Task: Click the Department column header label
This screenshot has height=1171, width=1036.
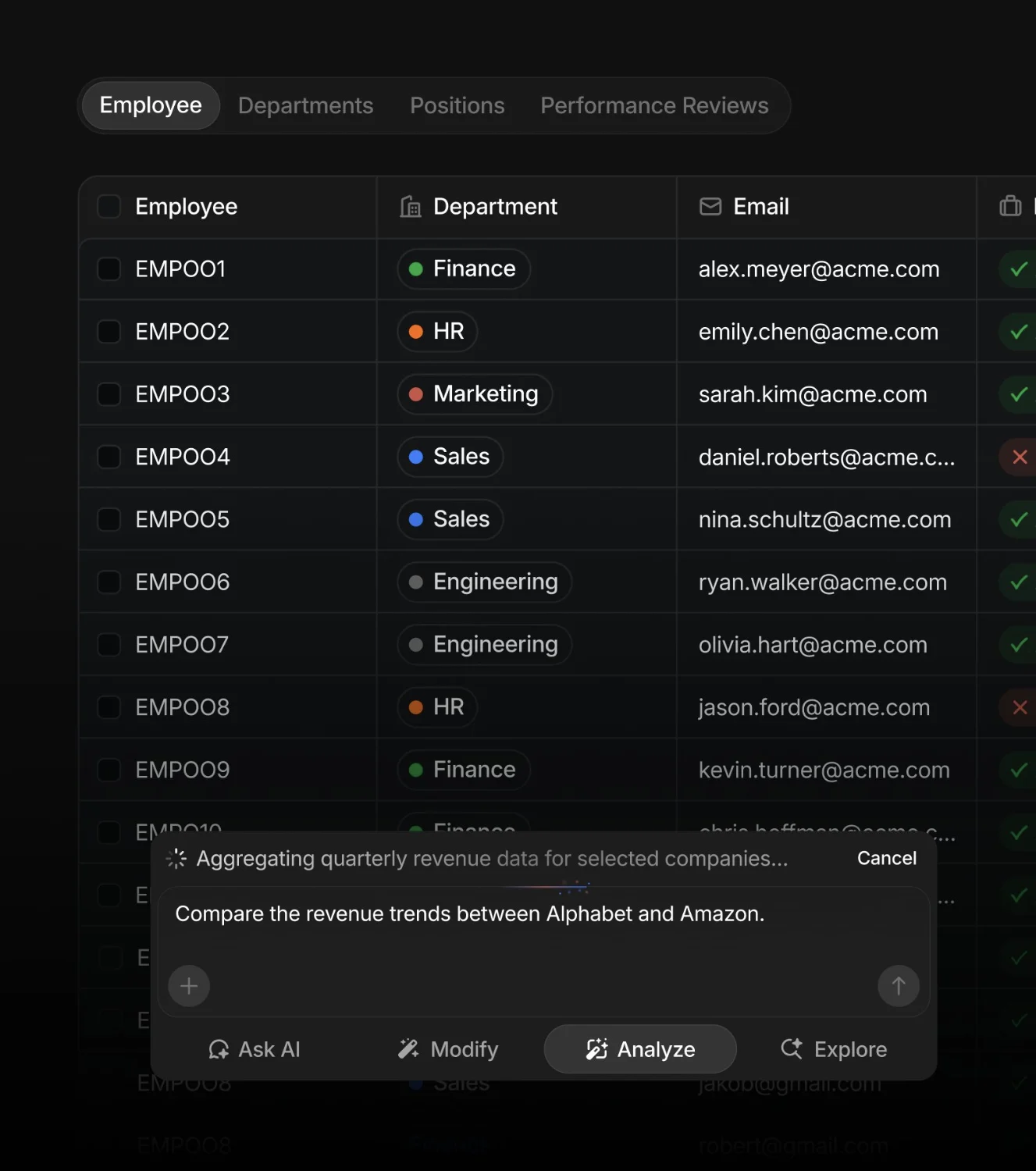Action: point(495,207)
